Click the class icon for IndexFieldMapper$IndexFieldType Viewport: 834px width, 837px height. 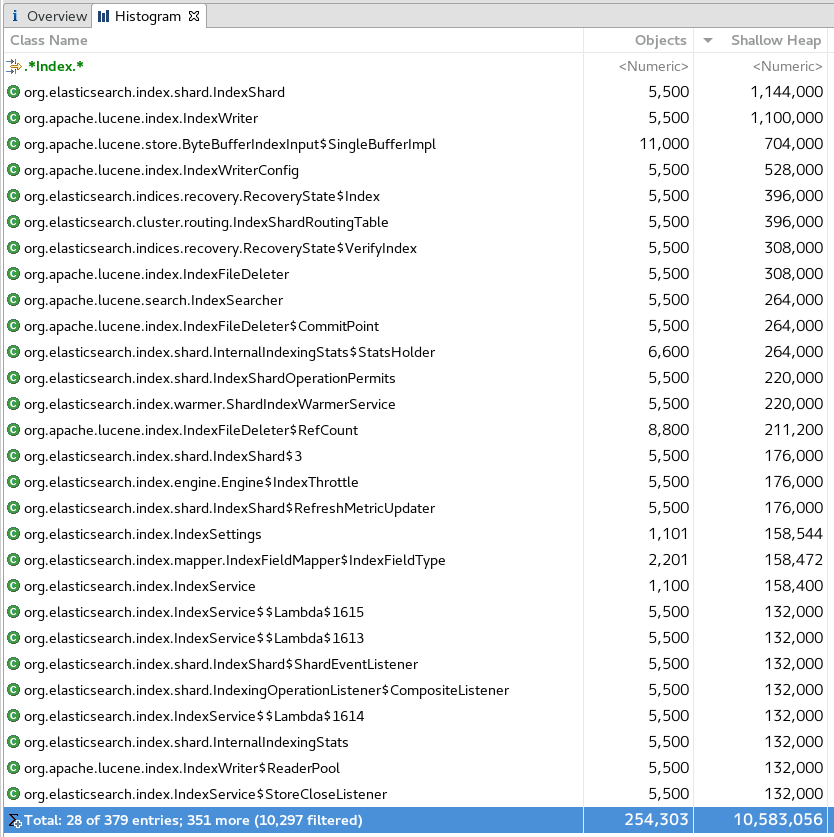click(13, 560)
